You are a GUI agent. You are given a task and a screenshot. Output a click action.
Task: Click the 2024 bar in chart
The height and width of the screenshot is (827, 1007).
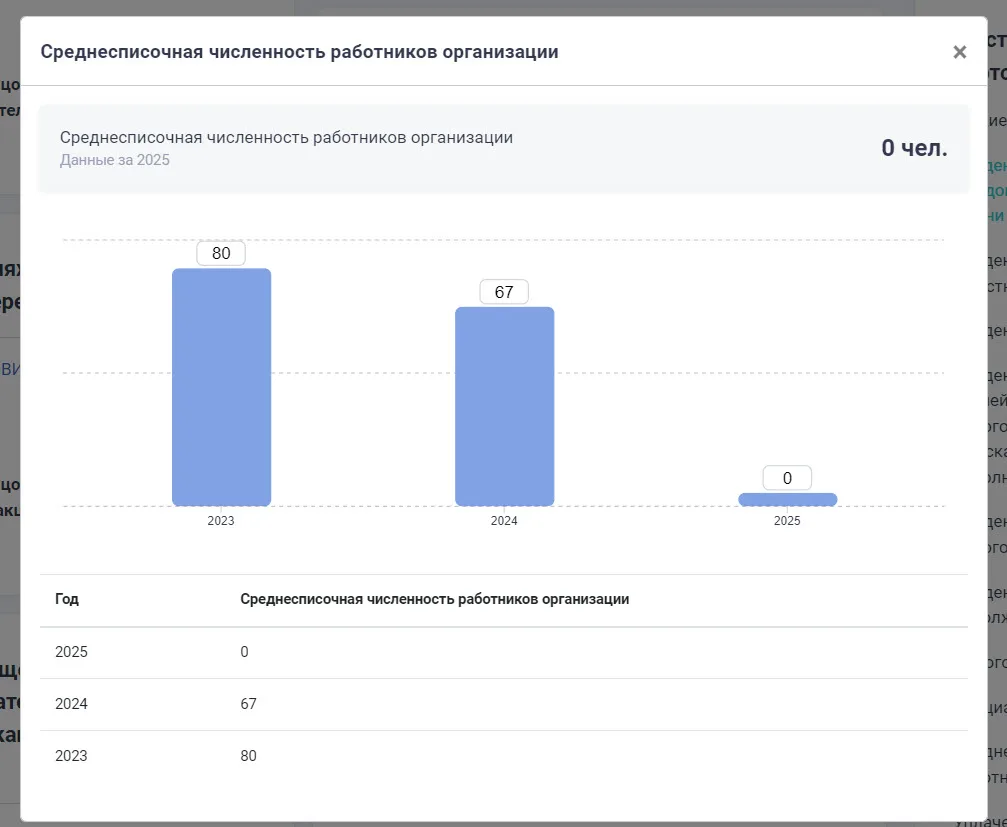coord(504,406)
